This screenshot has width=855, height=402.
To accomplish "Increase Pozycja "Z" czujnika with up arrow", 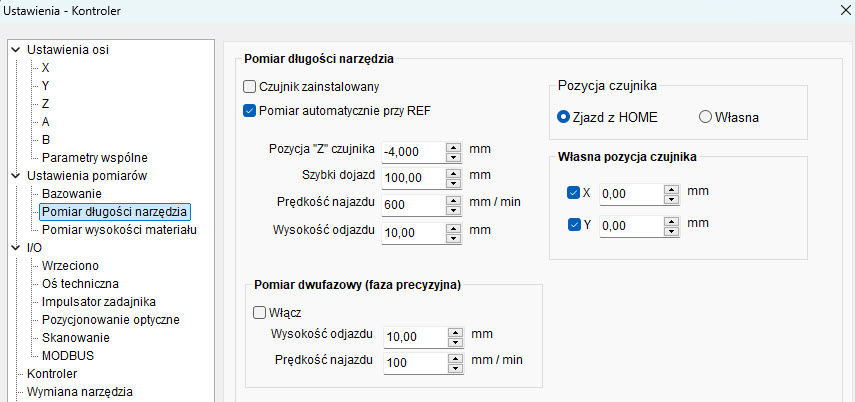I will (x=454, y=147).
